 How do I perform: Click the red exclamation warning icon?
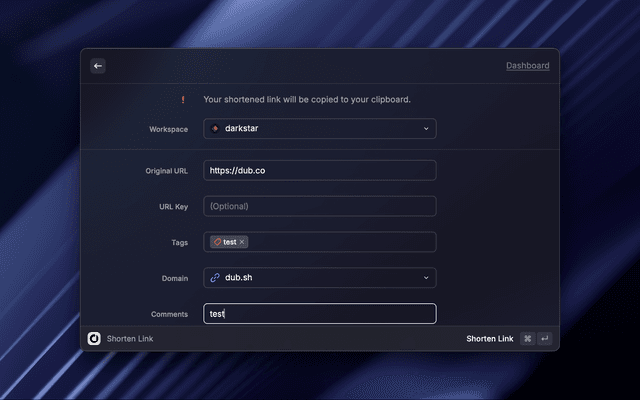pos(182,99)
